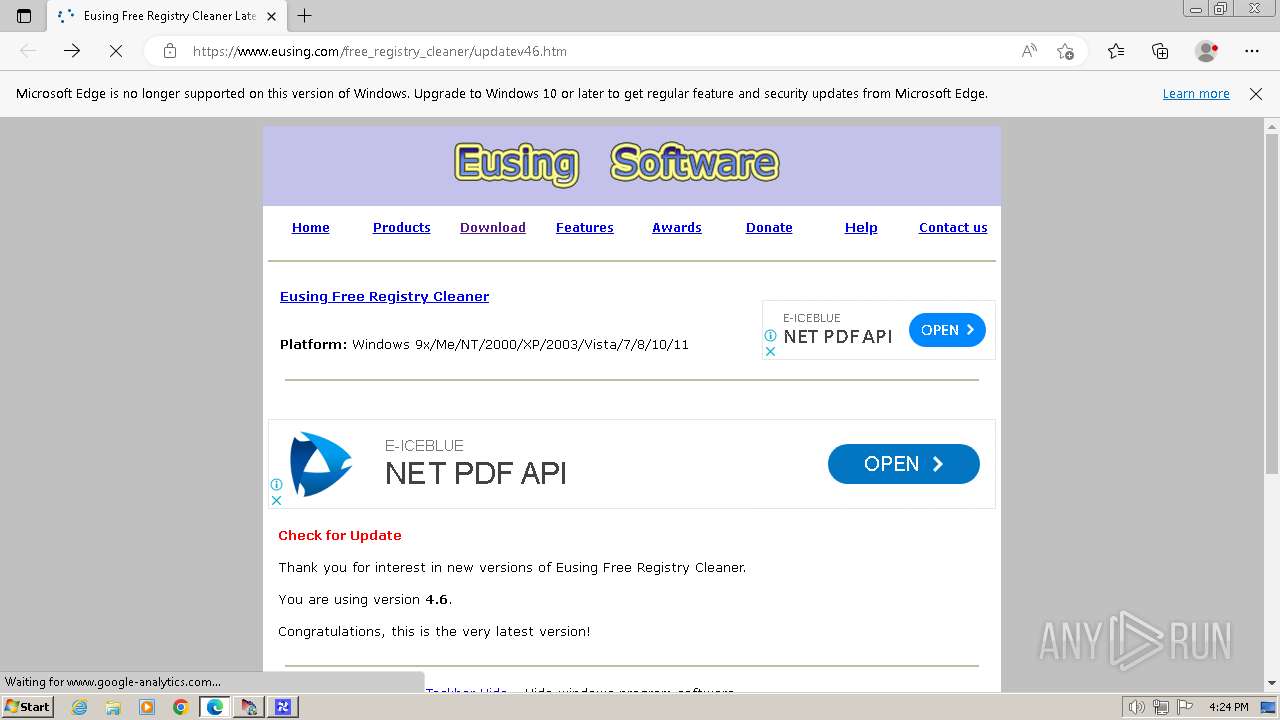Open the tab actions menu icon
The width and height of the screenshot is (1280, 720).
point(24,16)
